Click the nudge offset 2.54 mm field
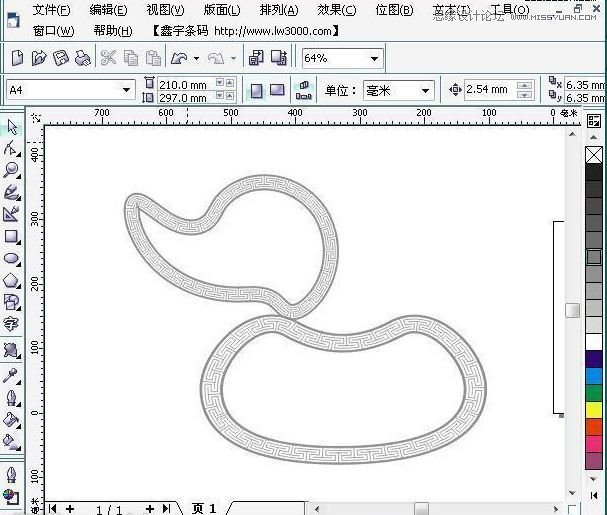The image size is (607, 515). [x=490, y=89]
